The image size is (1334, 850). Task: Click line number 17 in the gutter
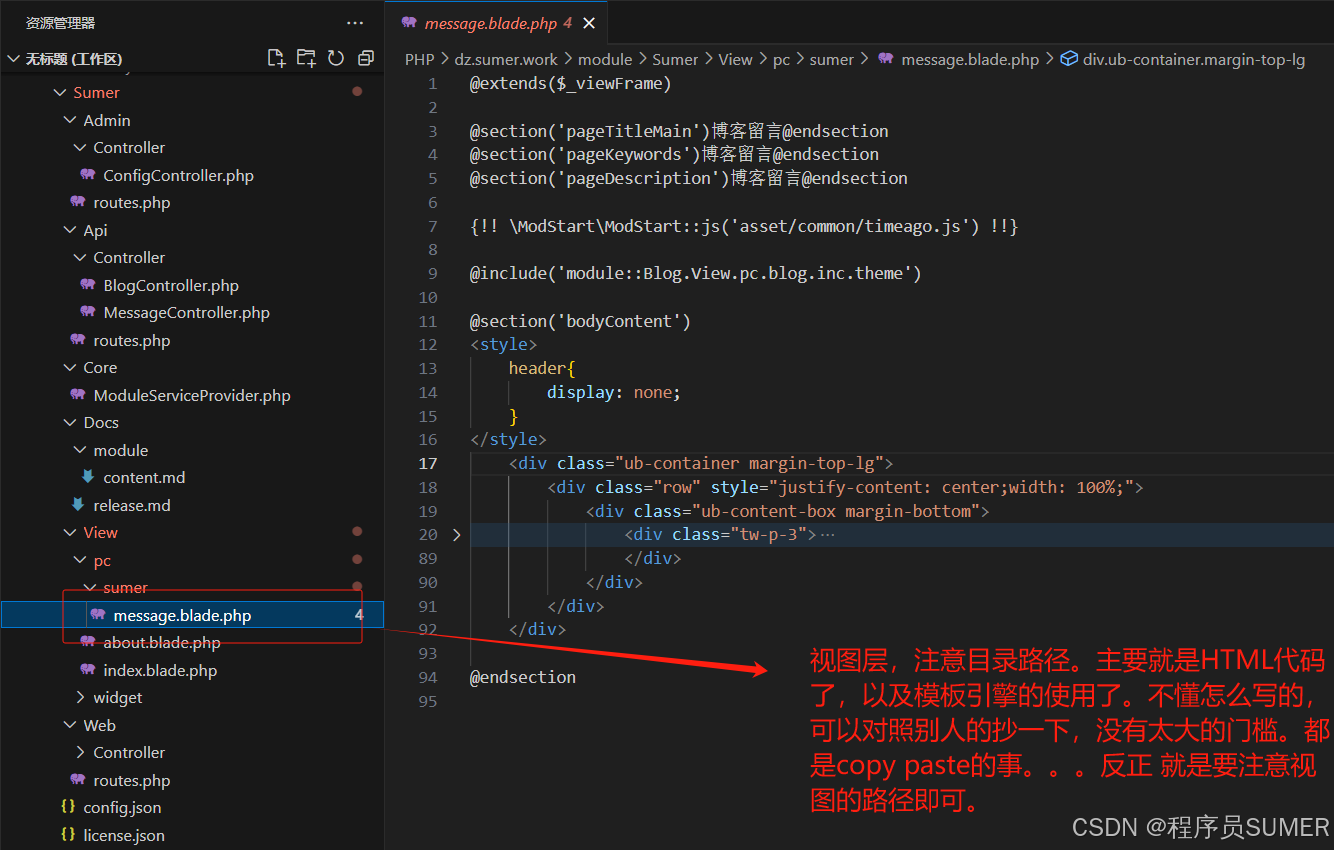click(428, 463)
